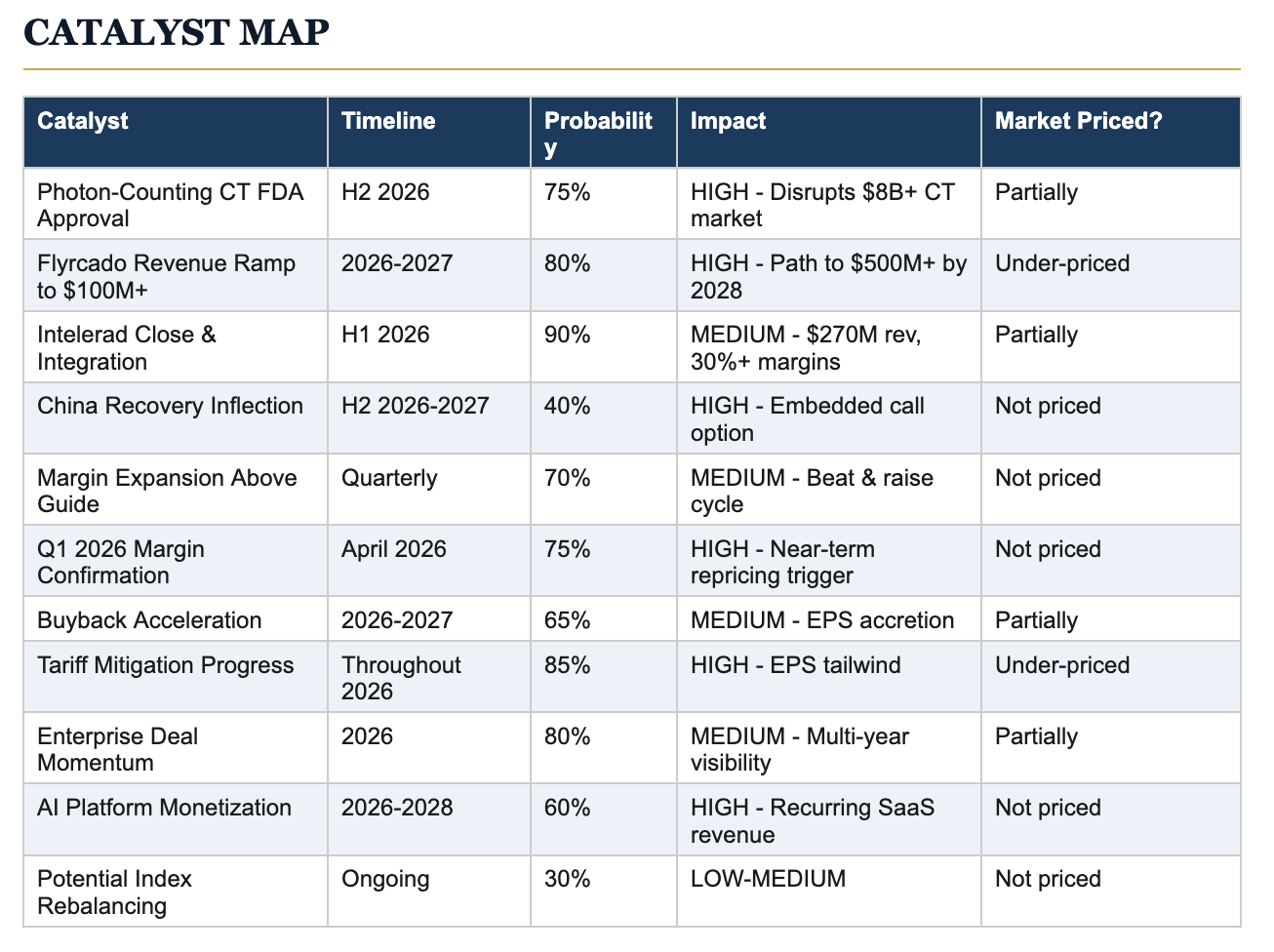This screenshot has width=1274, height=952.
Task: Click China Recovery Inflection cell
Action: click(x=176, y=417)
